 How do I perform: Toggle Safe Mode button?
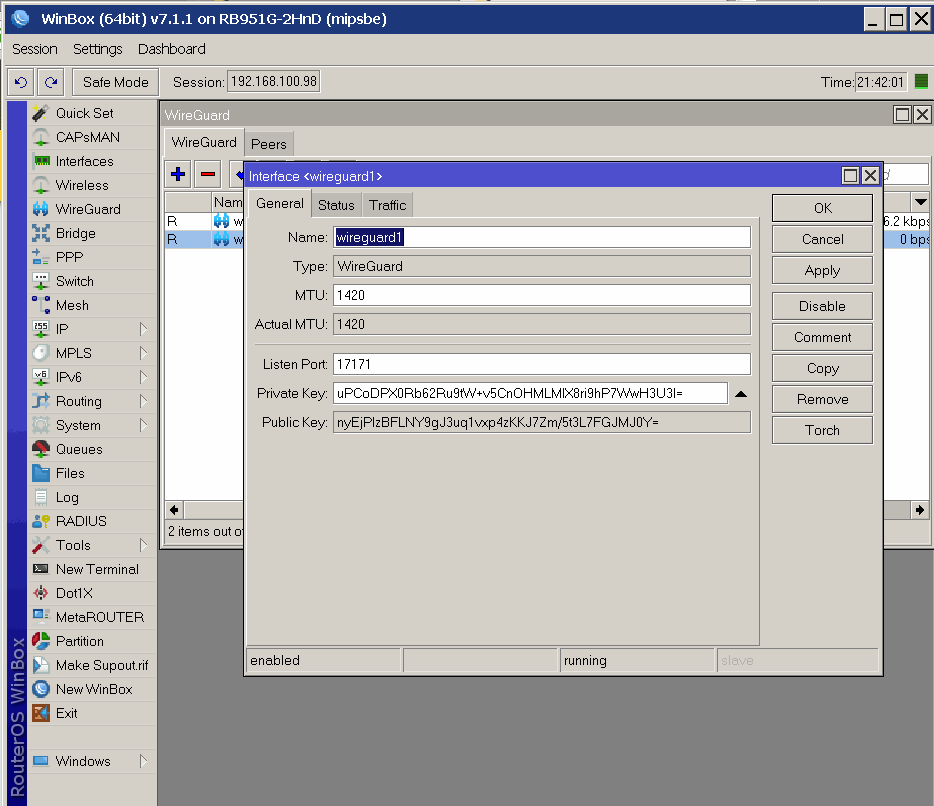pos(116,82)
